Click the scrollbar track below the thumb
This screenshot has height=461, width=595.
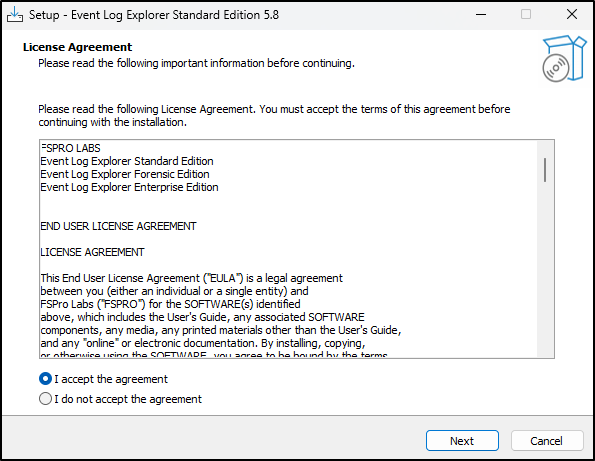(x=545, y=269)
